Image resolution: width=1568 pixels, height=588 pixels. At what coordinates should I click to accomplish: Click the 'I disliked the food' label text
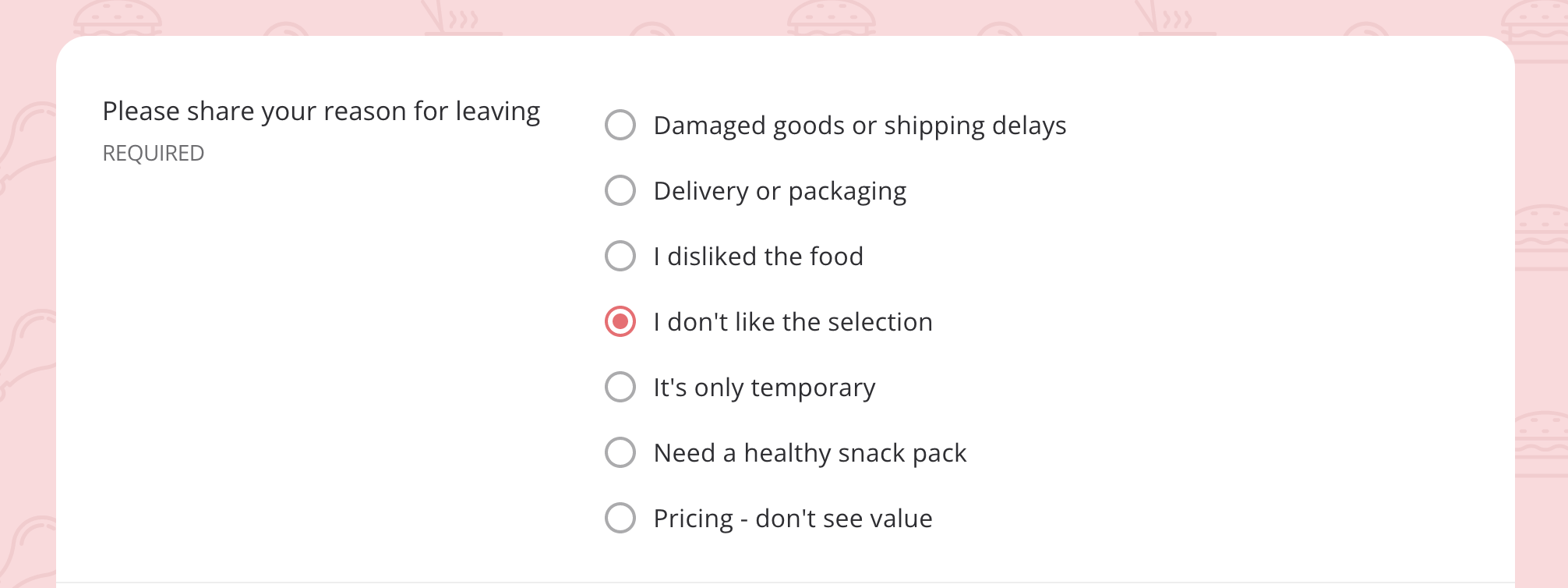point(758,257)
